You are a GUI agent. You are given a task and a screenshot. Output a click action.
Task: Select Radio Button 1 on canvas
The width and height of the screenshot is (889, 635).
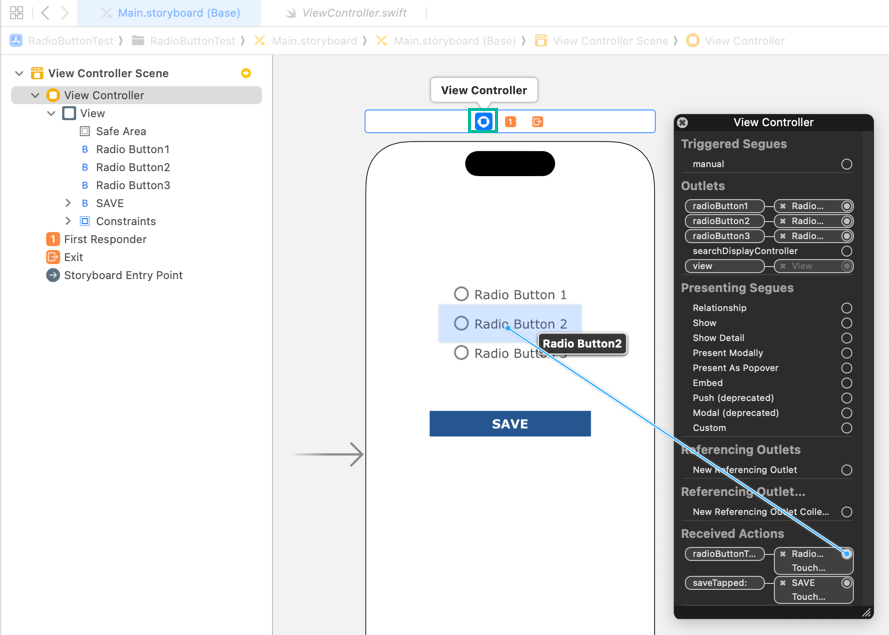click(x=510, y=294)
